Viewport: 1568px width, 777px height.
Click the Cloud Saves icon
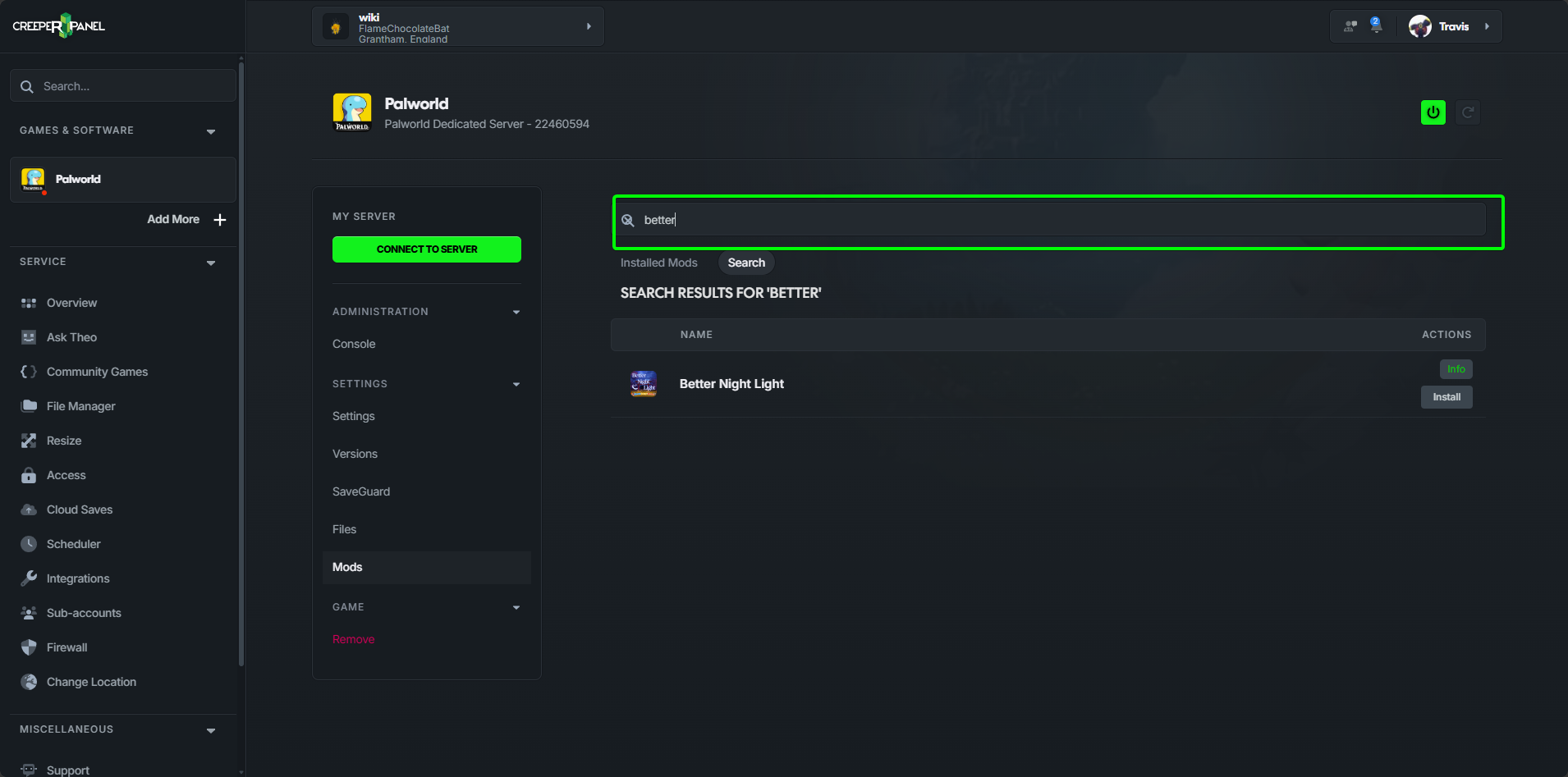pyautogui.click(x=29, y=510)
